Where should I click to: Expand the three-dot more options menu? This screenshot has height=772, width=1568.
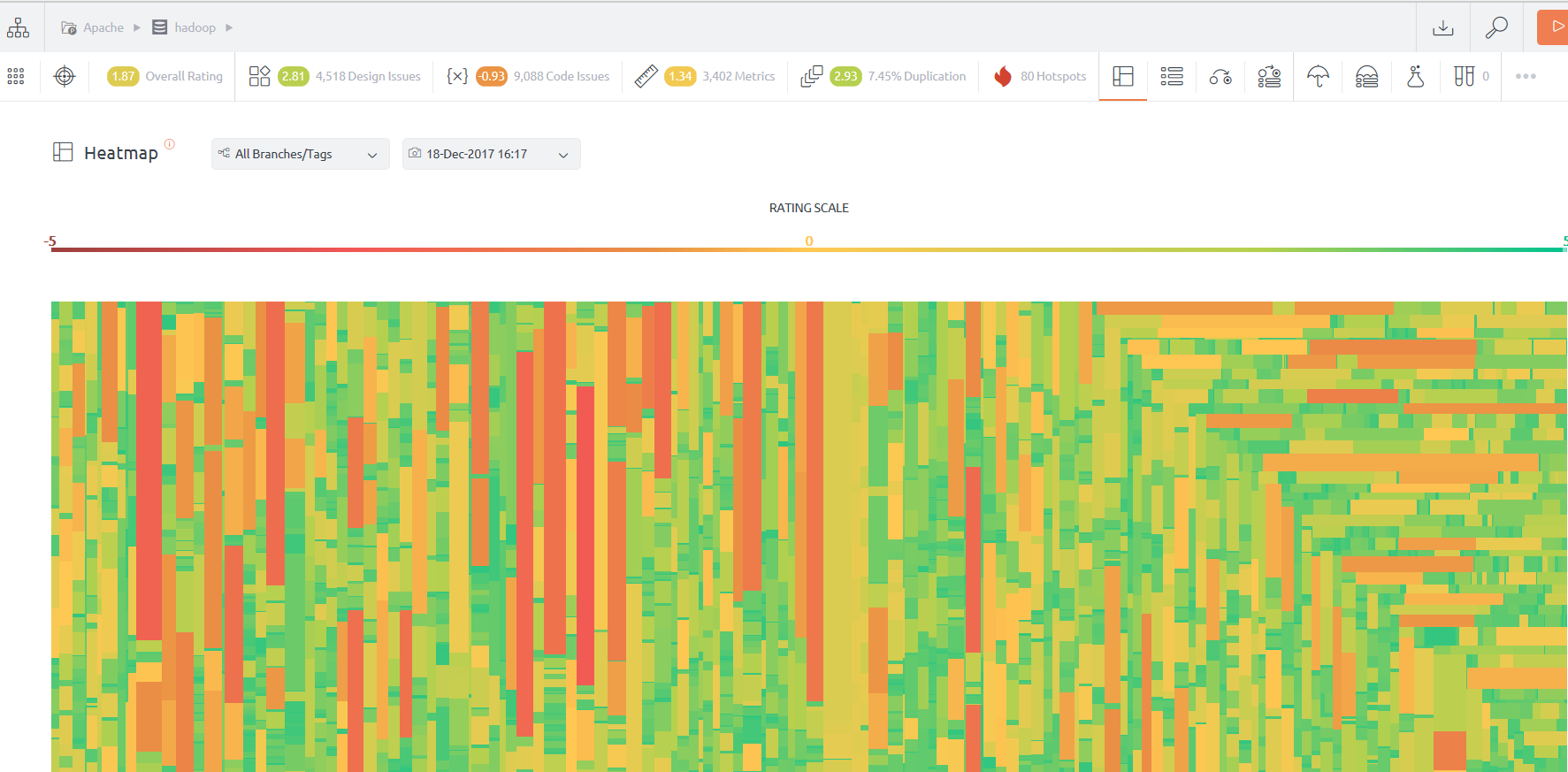pyautogui.click(x=1526, y=77)
